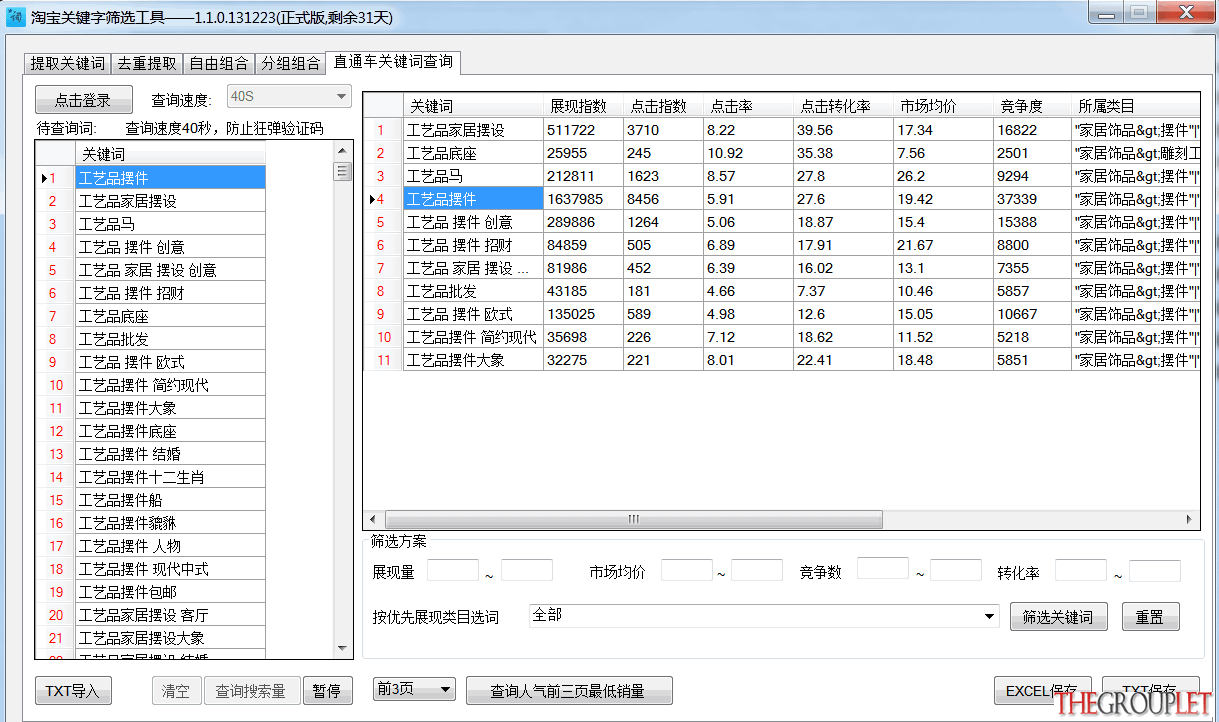Click the app icon in title bar
Screen dimensions: 1219x722
[x=16, y=15]
